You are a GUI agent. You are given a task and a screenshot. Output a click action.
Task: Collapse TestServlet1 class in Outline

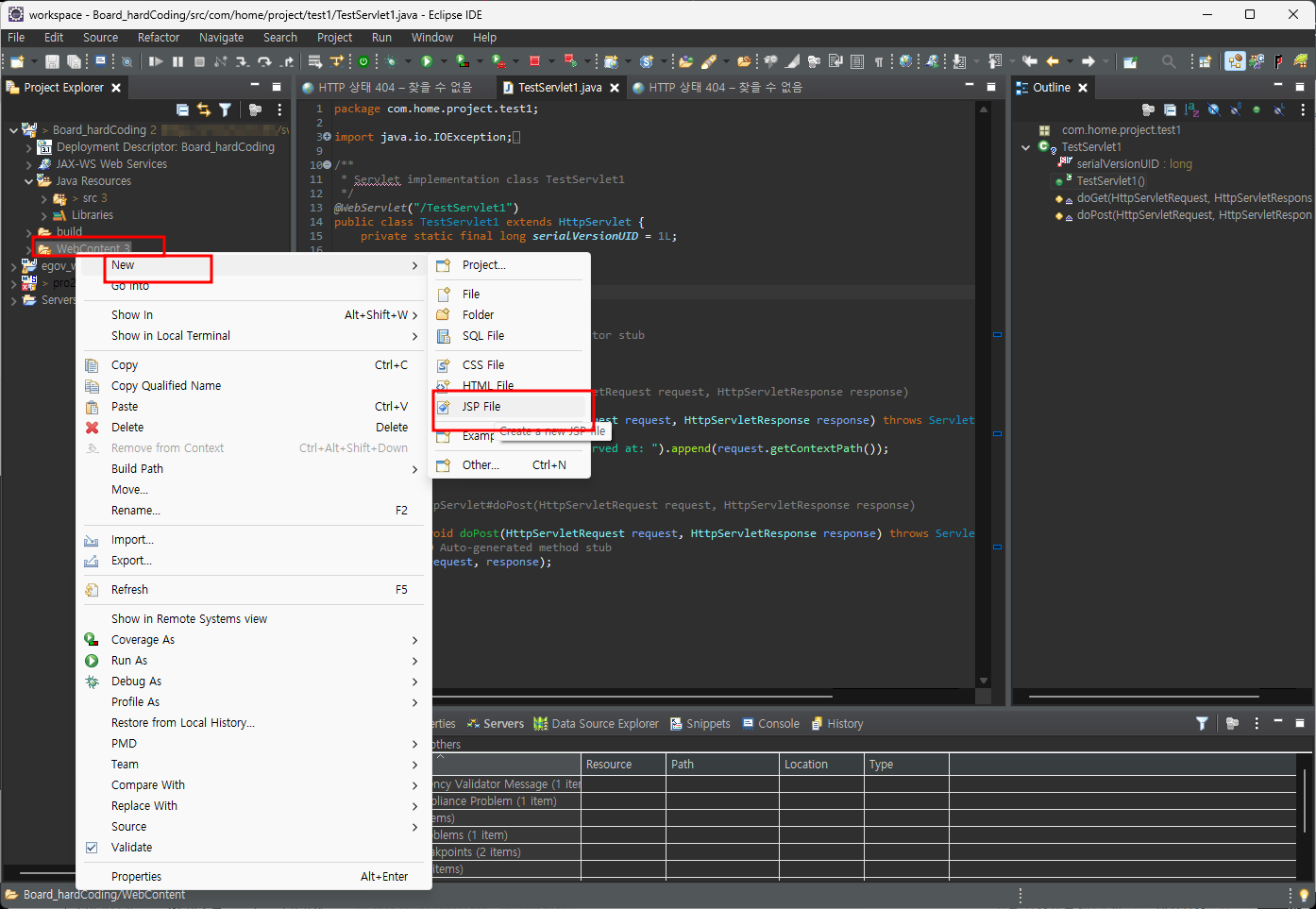1025,147
